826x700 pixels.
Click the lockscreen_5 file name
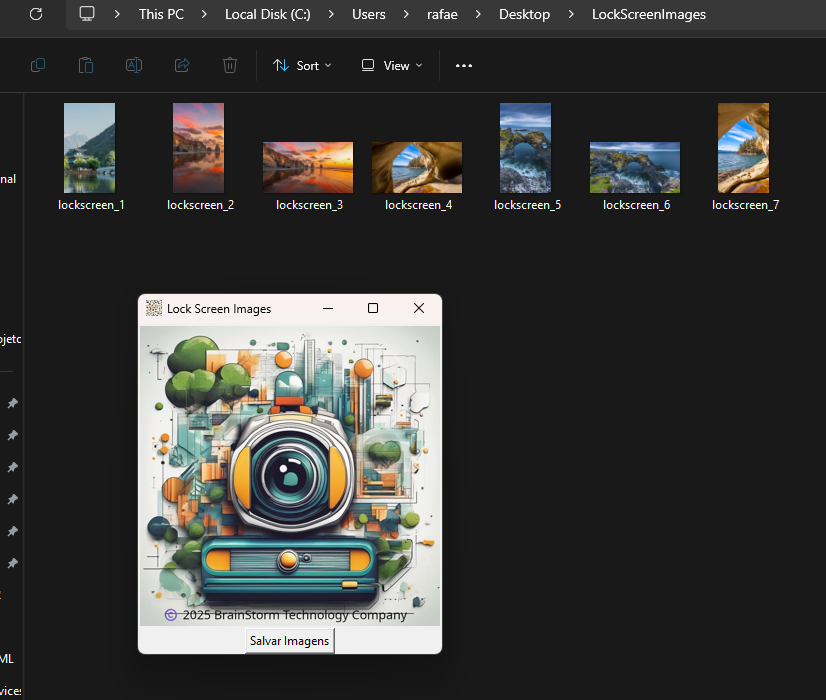(527, 205)
